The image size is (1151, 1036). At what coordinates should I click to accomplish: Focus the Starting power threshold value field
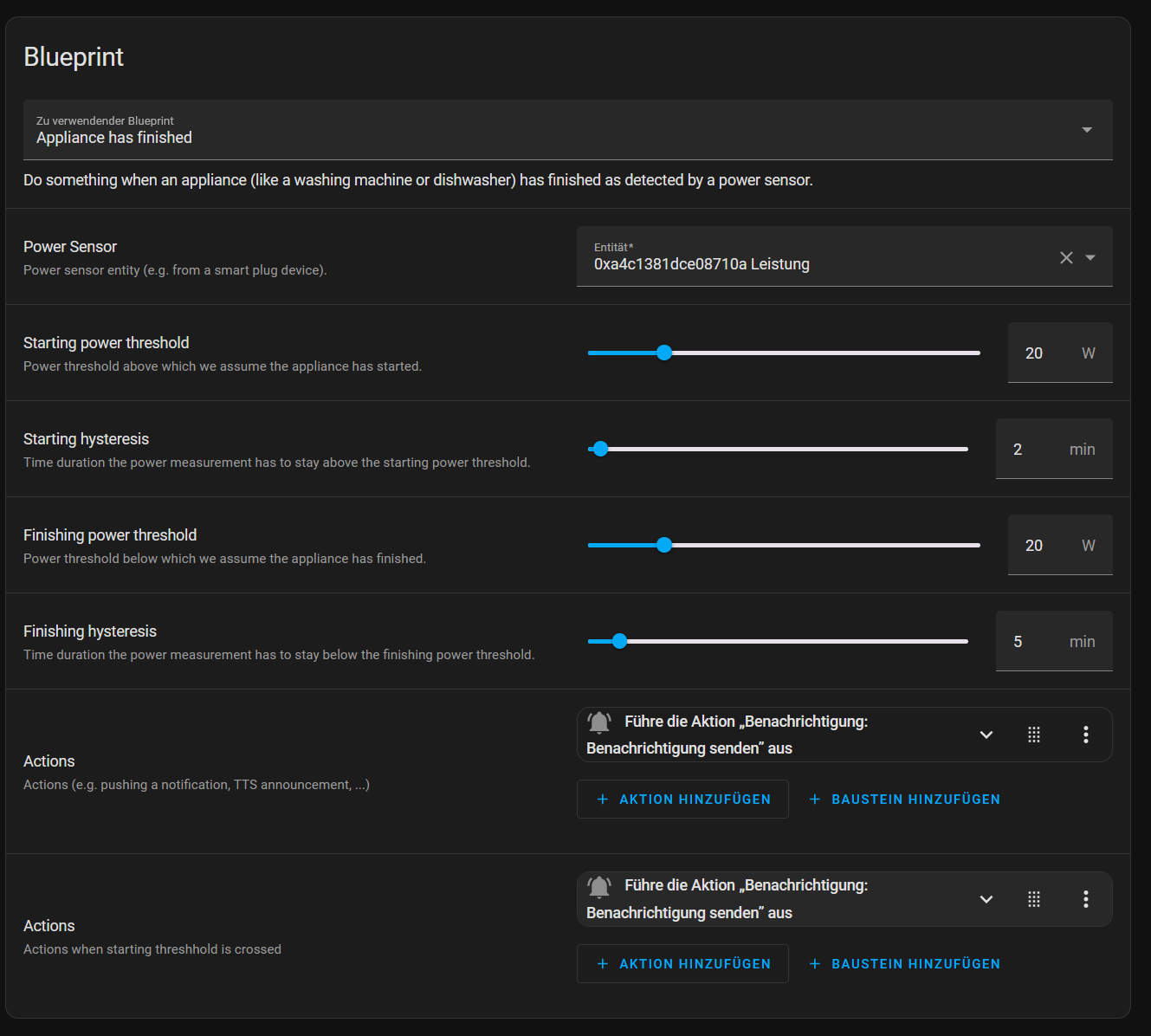(x=1060, y=353)
